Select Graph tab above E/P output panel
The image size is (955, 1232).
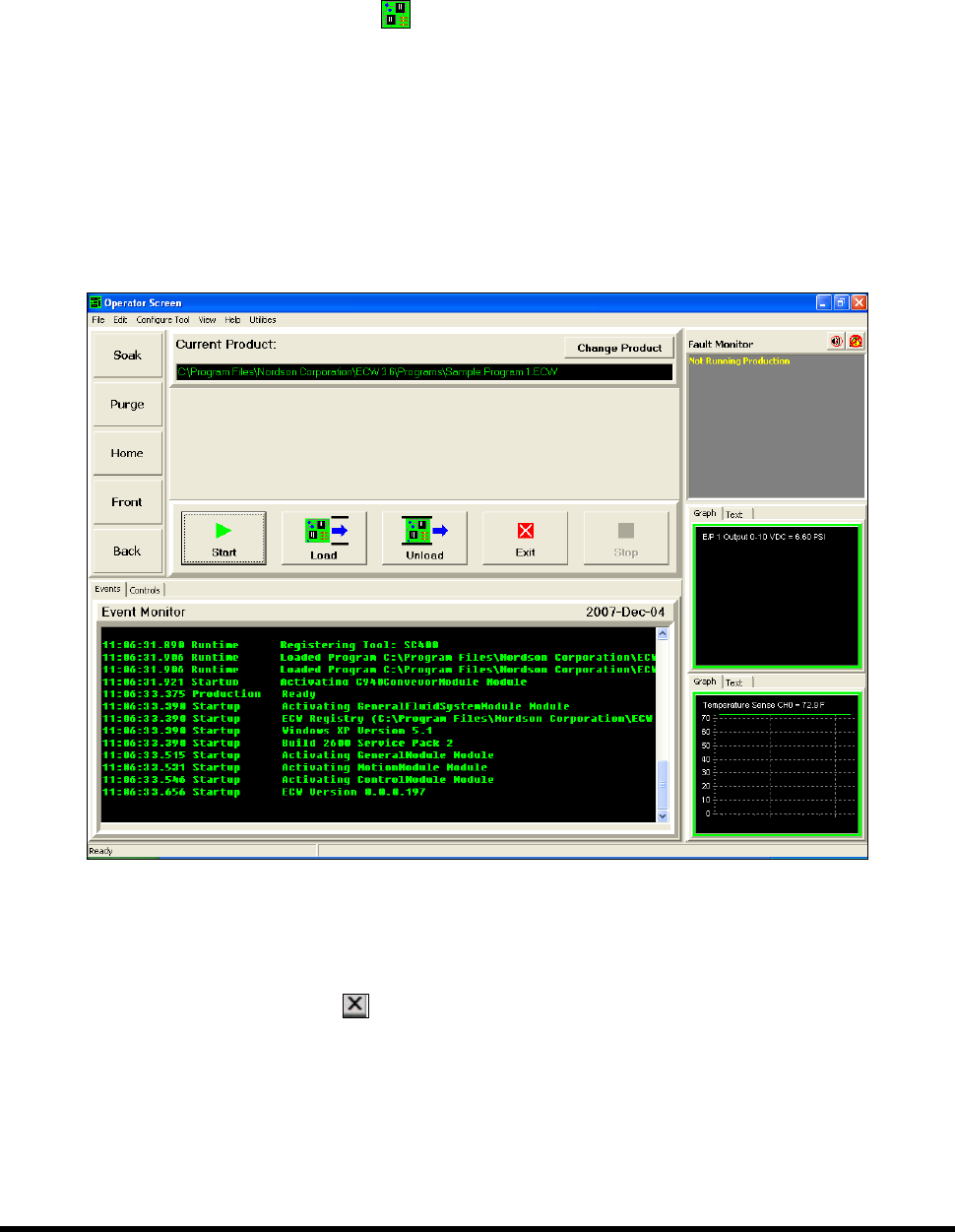coord(705,513)
